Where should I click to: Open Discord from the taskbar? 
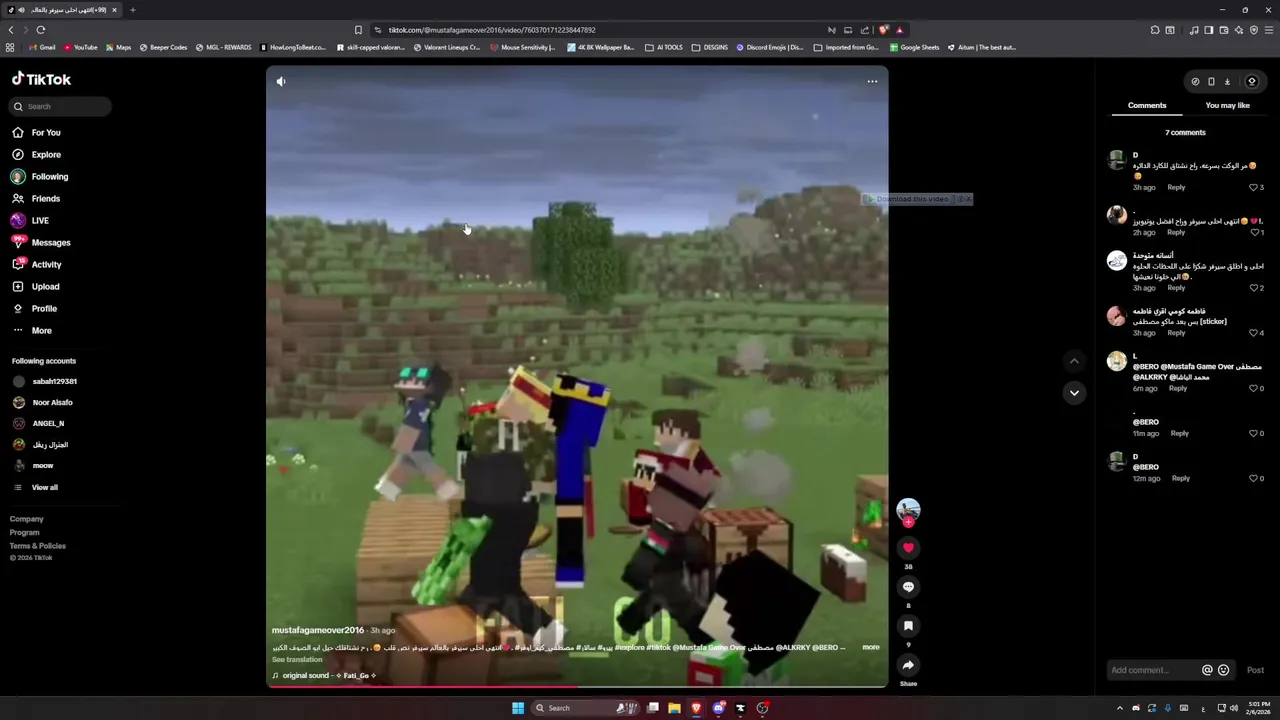(718, 708)
